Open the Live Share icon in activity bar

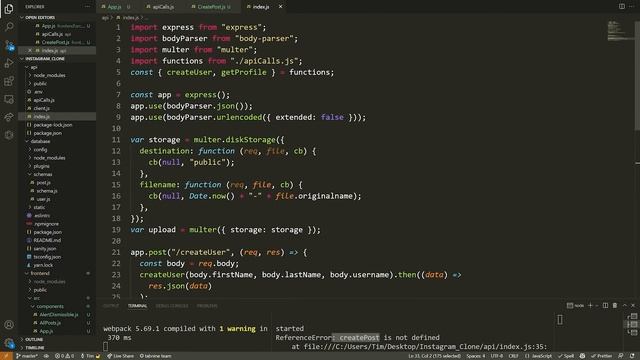9,117
